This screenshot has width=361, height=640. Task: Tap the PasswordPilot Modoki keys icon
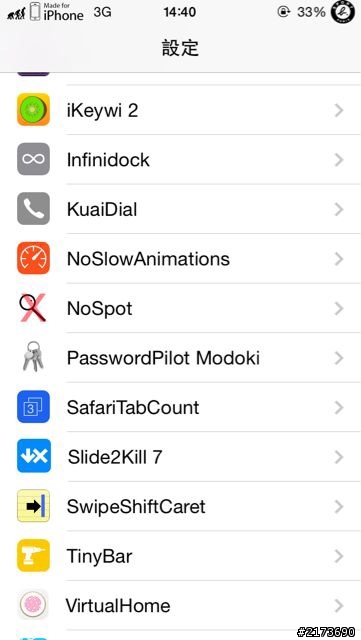pyautogui.click(x=33, y=356)
